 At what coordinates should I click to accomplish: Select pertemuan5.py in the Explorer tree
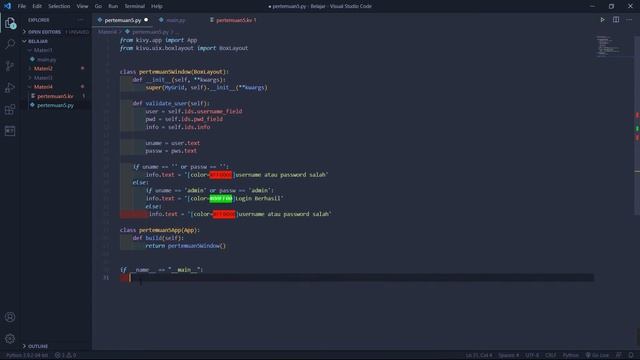(55, 105)
